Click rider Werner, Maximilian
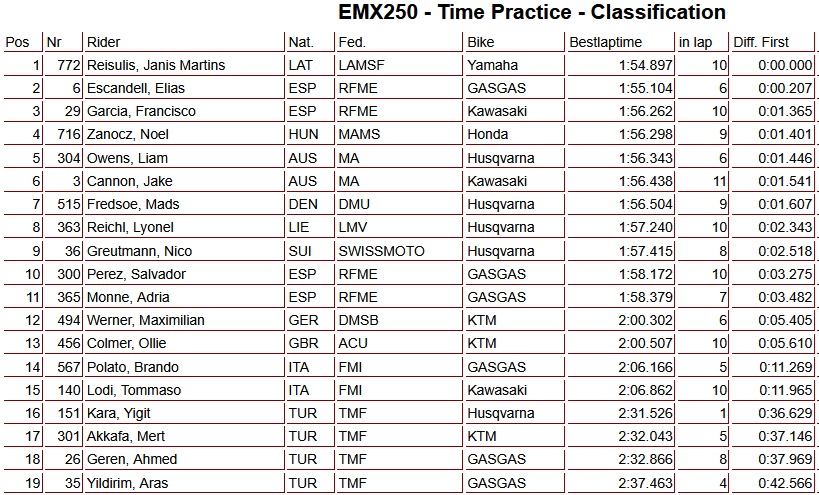 tap(146, 320)
